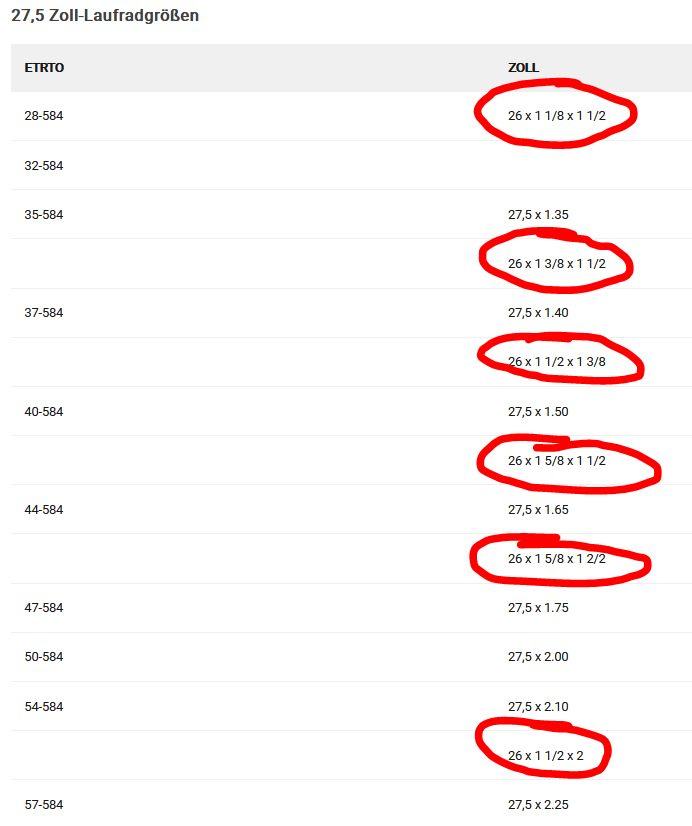Click the ZOLL column header

(523, 68)
